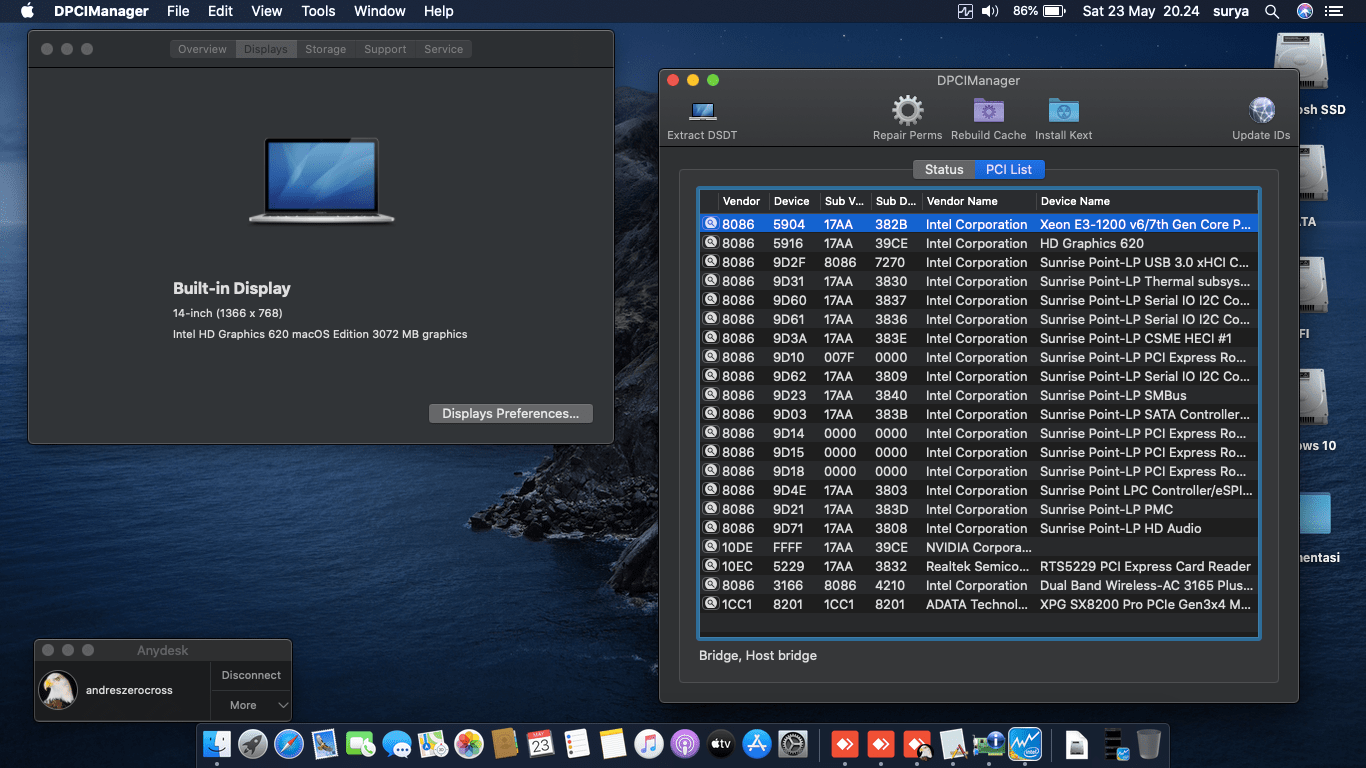The image size is (1366, 768).
Task: Click the lookup icon on the Sunrise Point-LP HD Audio row
Action: (711, 528)
